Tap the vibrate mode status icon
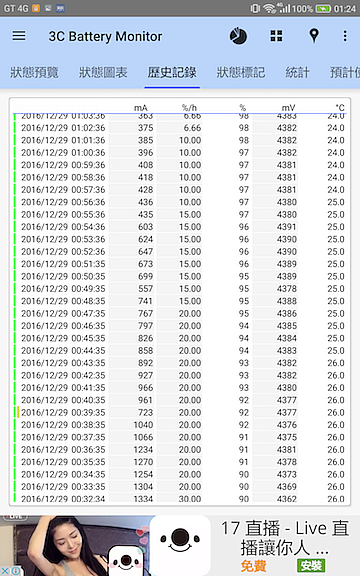Screen dimensions: 360x576 (x=255, y=8)
